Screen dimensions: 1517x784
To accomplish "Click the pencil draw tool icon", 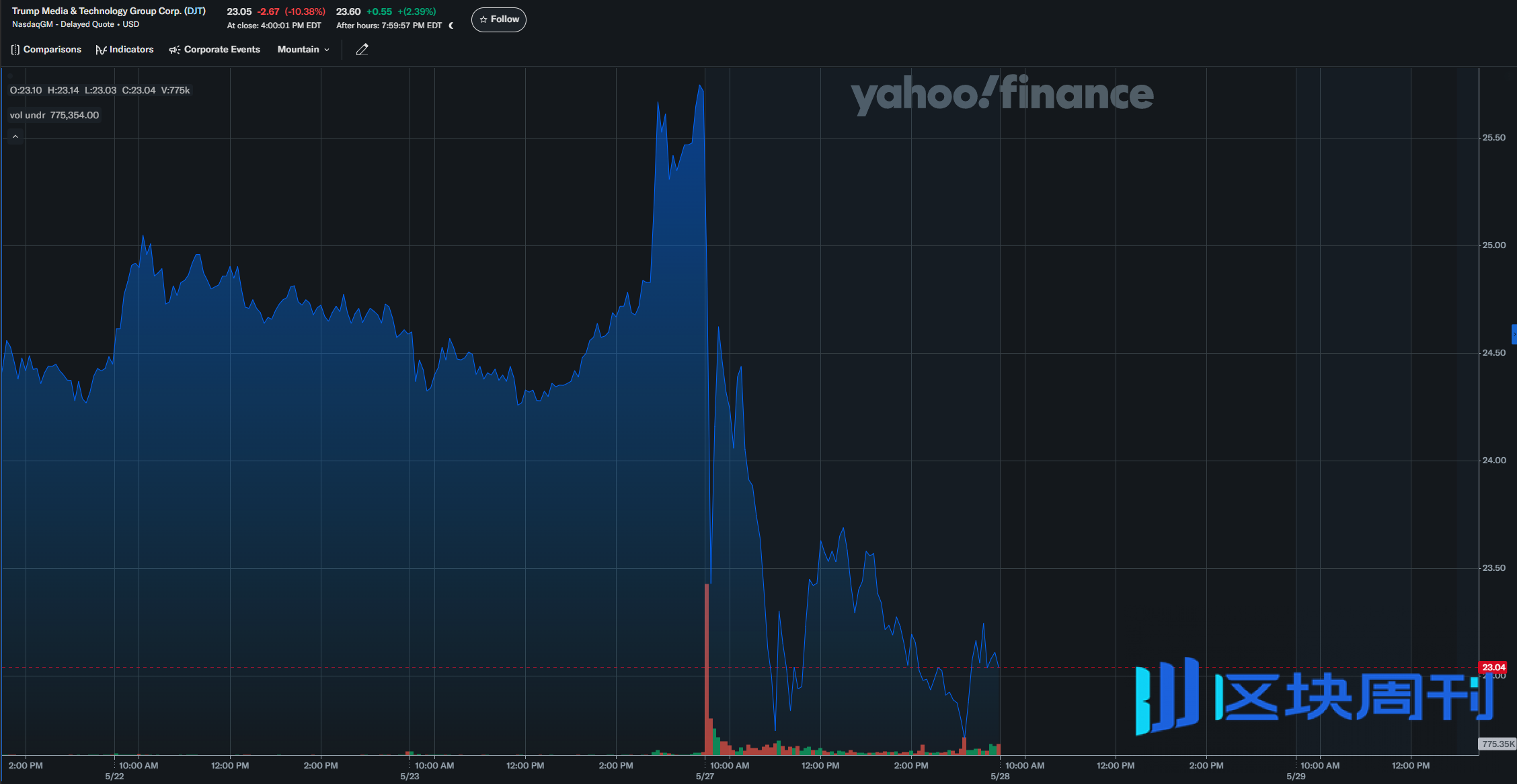I will (362, 50).
